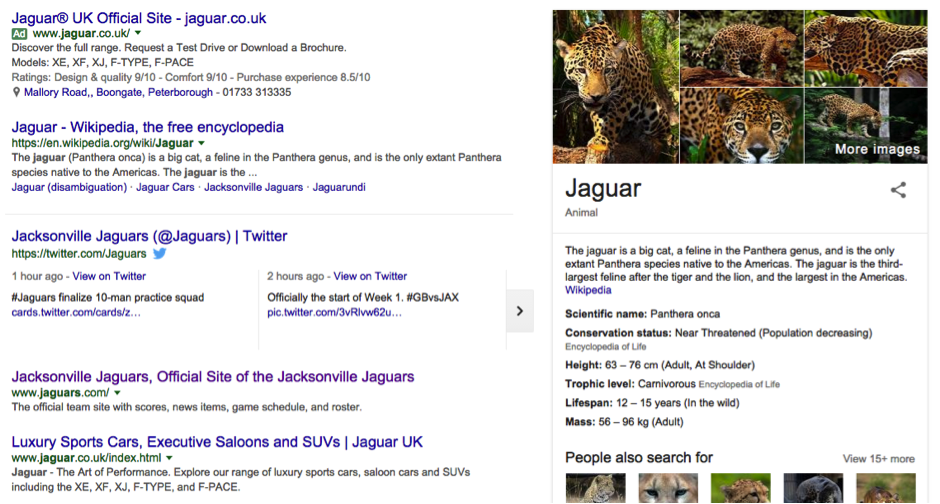
Task: Open Jacksonville Jaguars Official Site result
Action: (x=213, y=377)
